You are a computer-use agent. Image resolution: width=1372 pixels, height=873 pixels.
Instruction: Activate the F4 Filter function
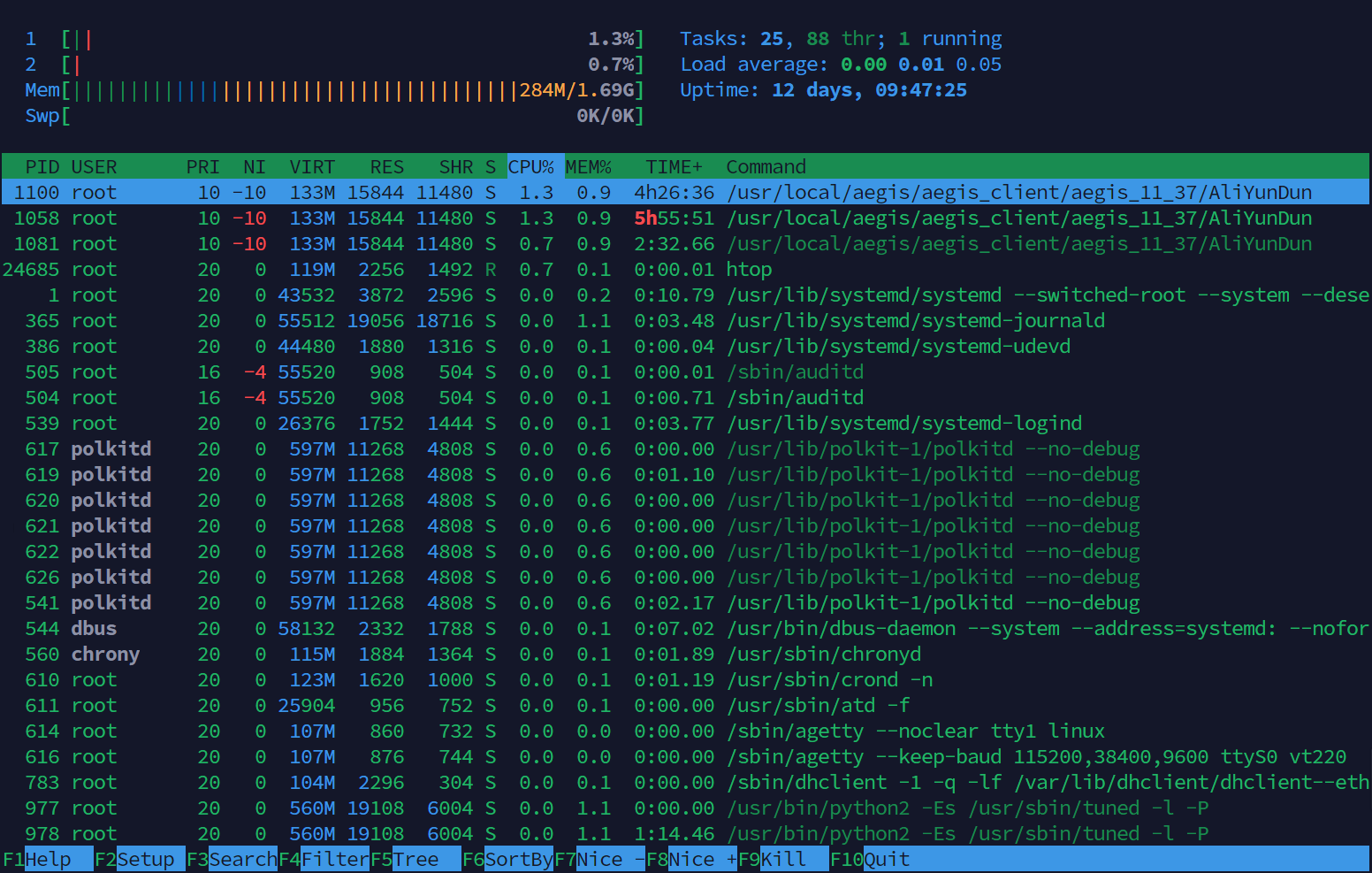click(324, 859)
